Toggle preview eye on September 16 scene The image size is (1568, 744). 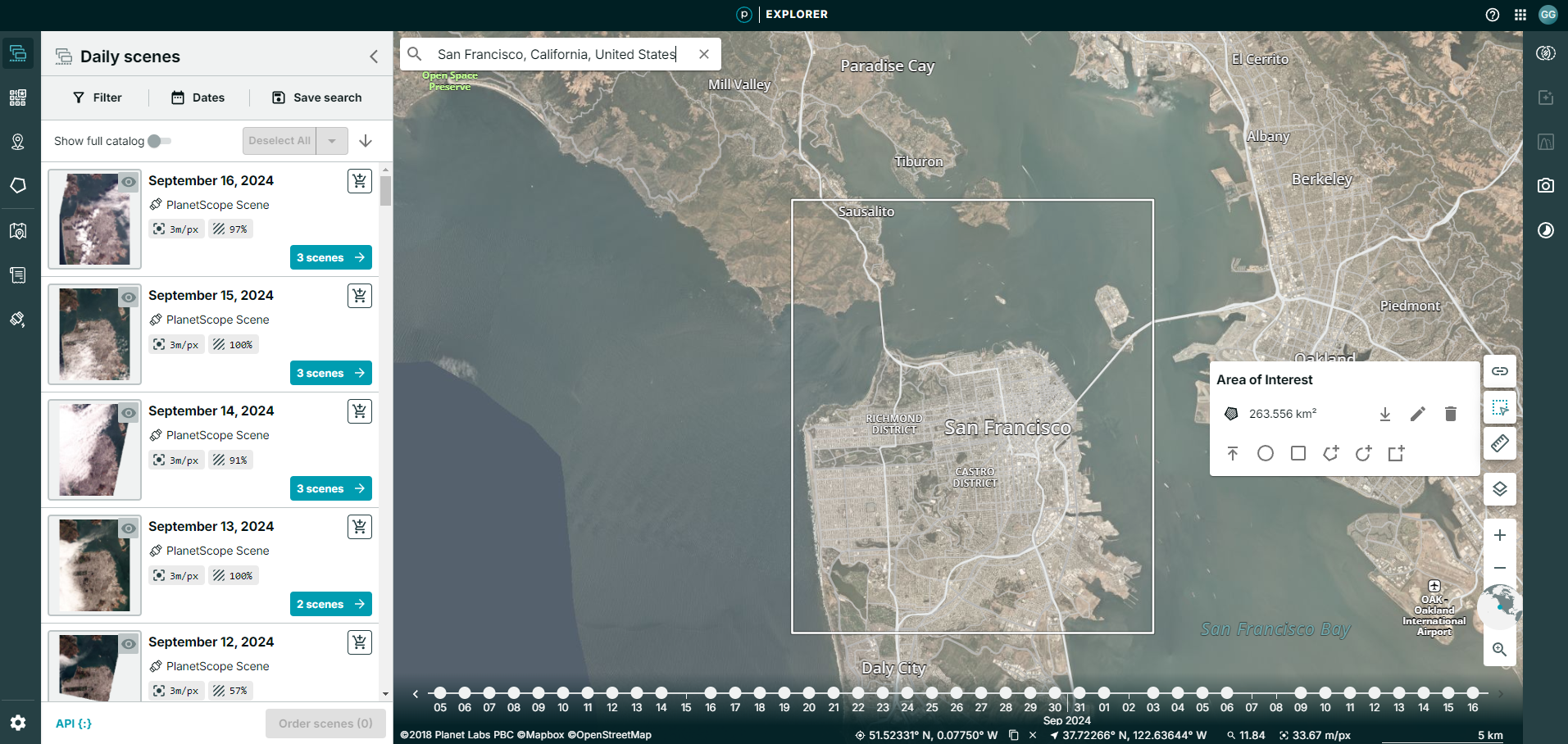(x=128, y=182)
